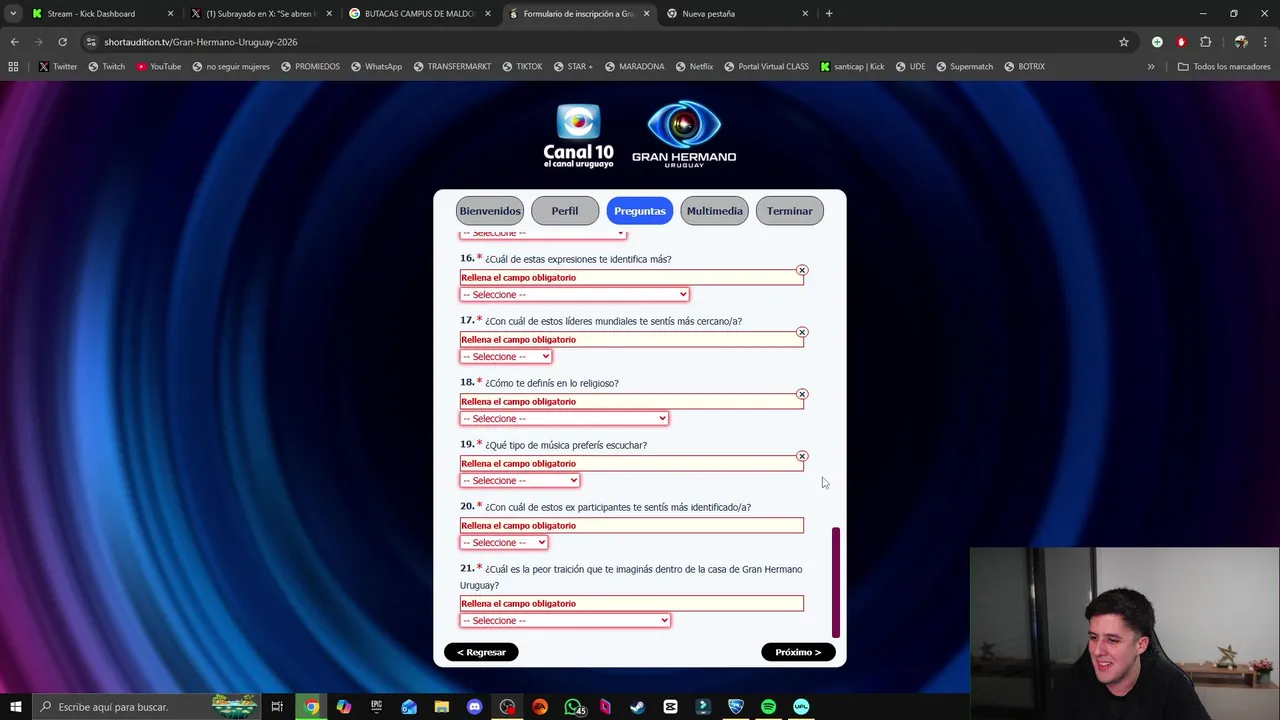Switch to the Perfil form tab
1280x720 pixels.
[565, 211]
